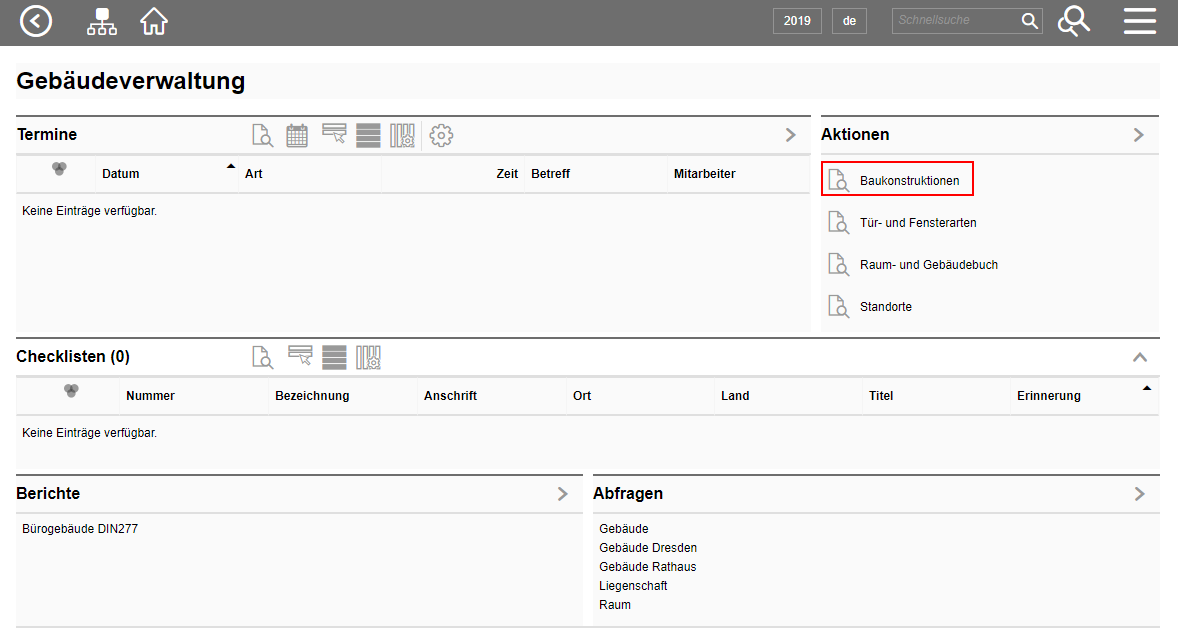Click the back arrow icon in header
The height and width of the screenshot is (633, 1178).
click(36, 21)
